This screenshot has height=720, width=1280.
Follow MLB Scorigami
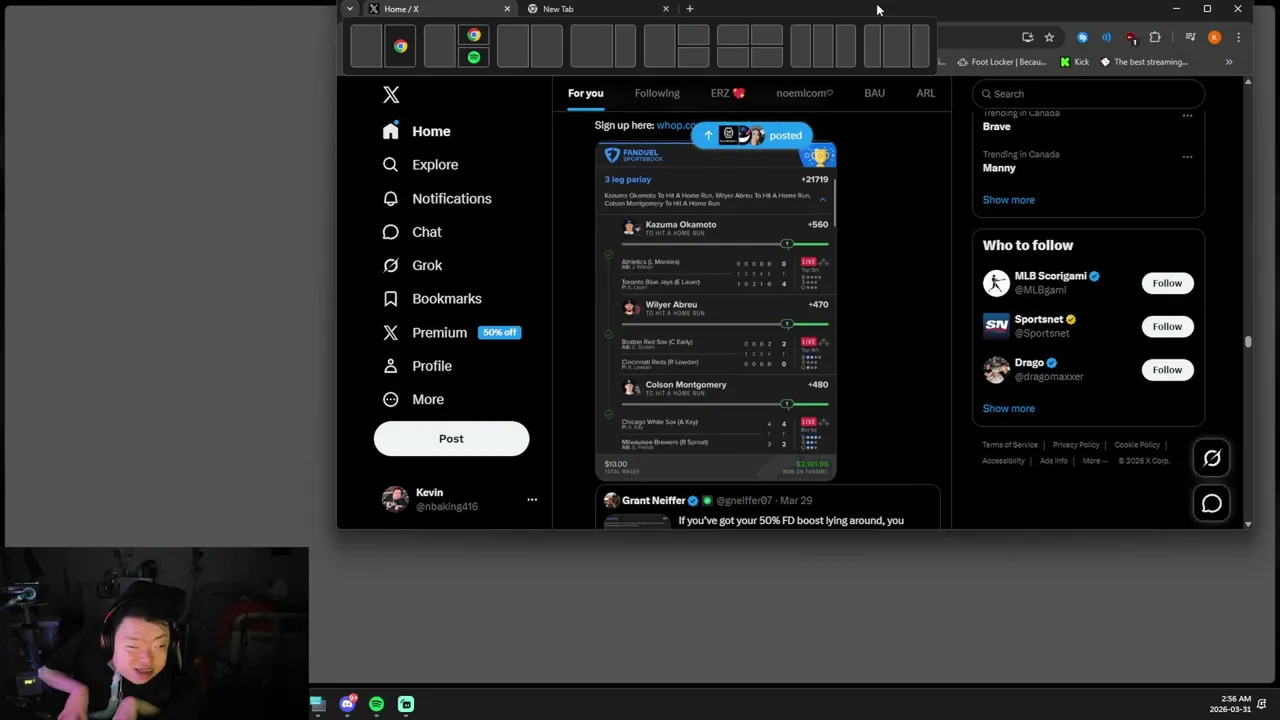[1167, 283]
